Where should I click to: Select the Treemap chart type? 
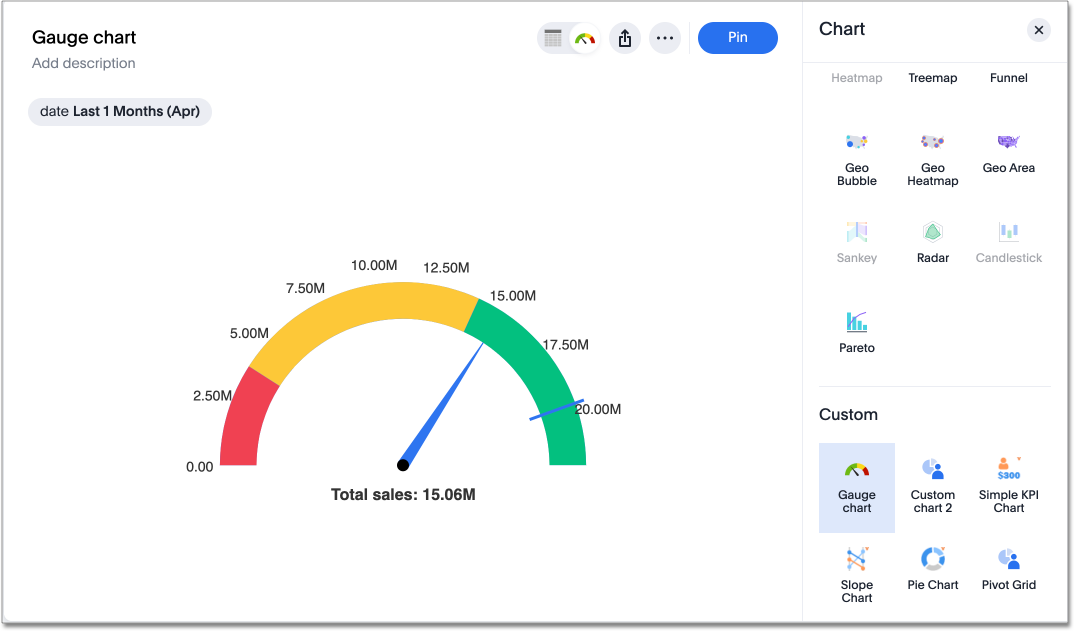tap(932, 77)
